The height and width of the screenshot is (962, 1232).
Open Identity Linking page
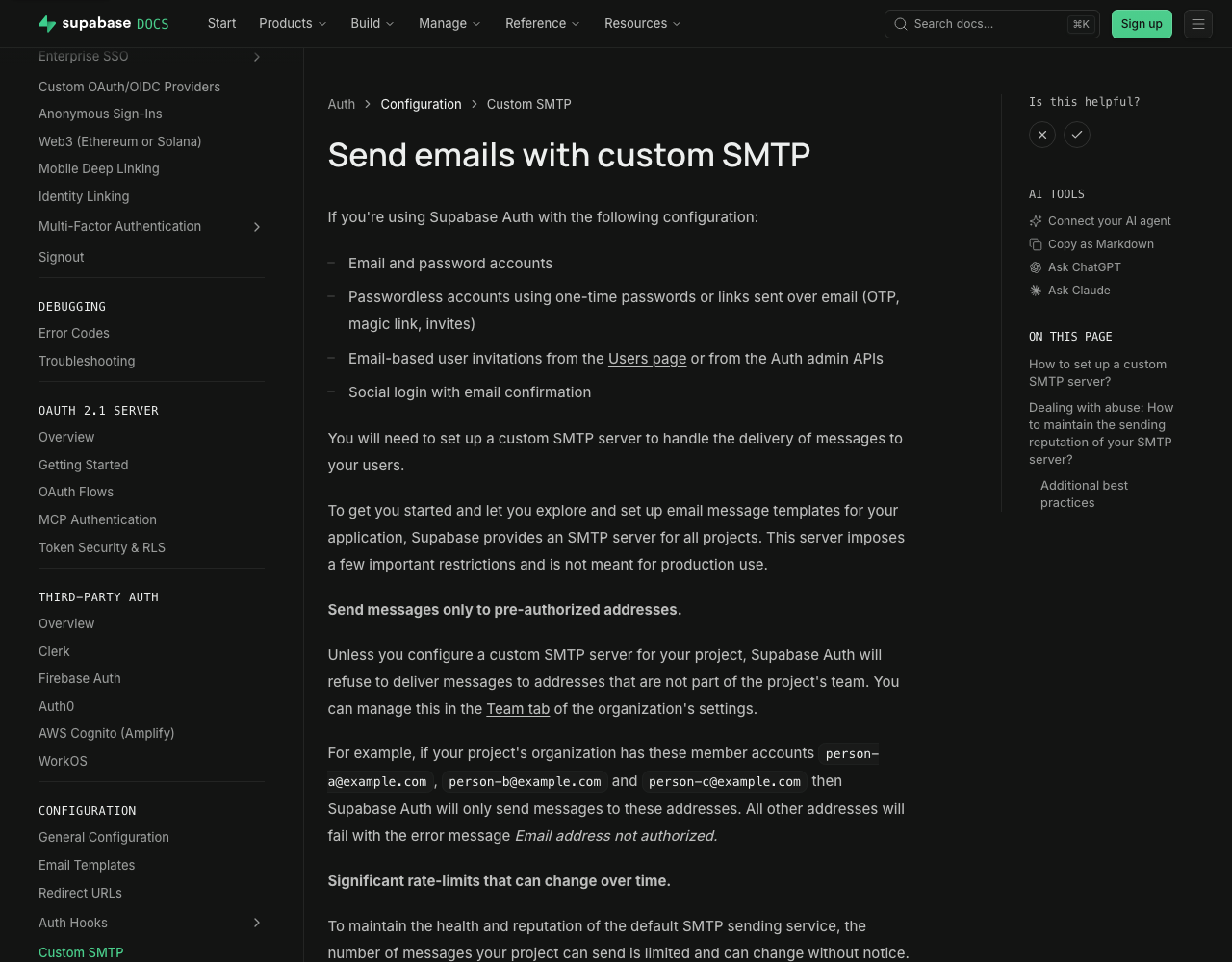point(84,196)
